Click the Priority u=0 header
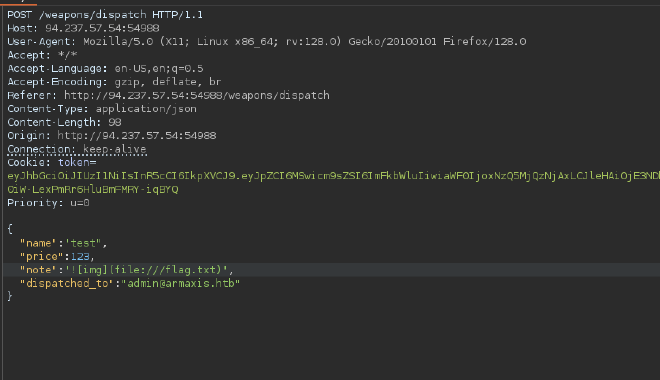This screenshot has height=380, width=660. tap(48, 203)
